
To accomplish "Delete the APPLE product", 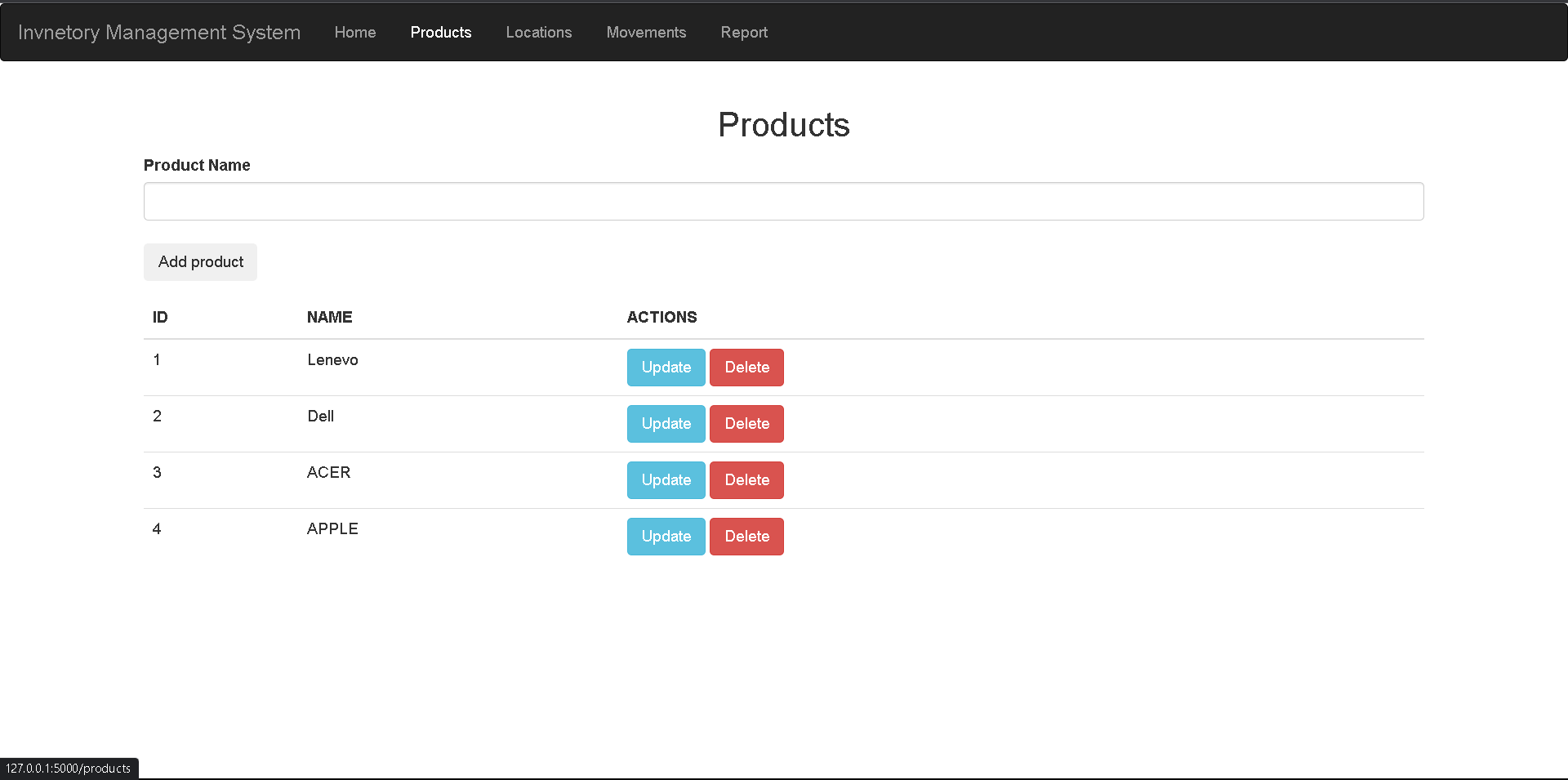I will (x=746, y=536).
